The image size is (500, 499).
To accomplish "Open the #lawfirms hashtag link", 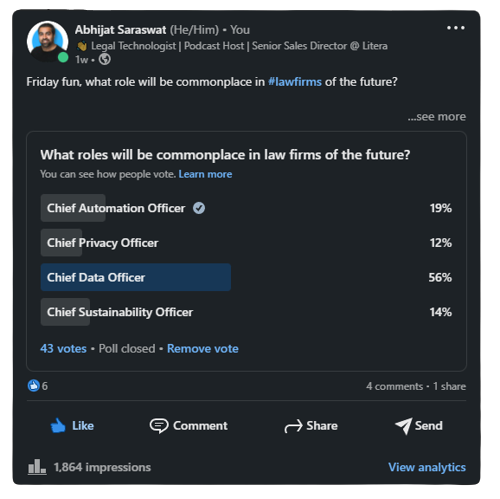I will [295, 82].
